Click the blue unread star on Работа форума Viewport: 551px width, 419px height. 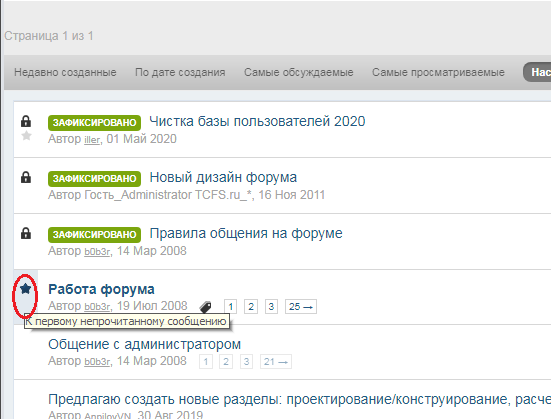click(x=25, y=289)
